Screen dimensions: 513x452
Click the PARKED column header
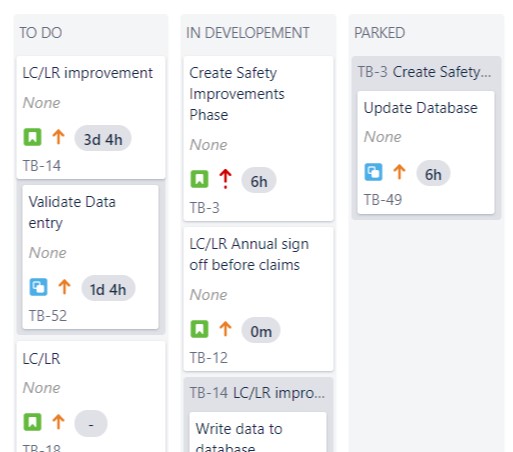[x=379, y=33]
